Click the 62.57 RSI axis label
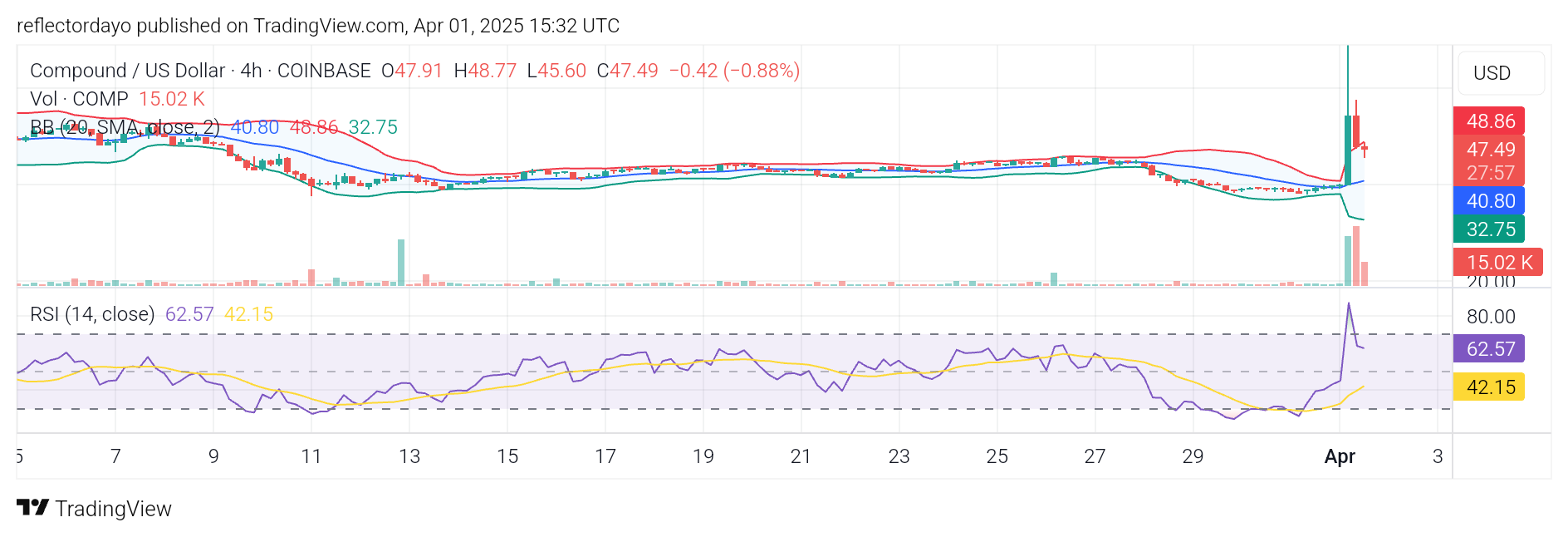Screen dimensions: 1568x537 click(x=1491, y=349)
